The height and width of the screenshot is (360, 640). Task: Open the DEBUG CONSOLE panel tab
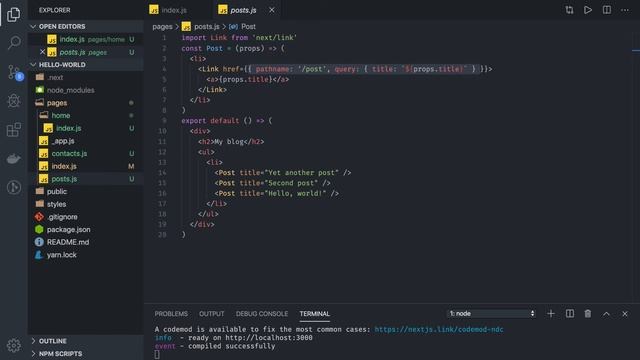click(x=262, y=313)
